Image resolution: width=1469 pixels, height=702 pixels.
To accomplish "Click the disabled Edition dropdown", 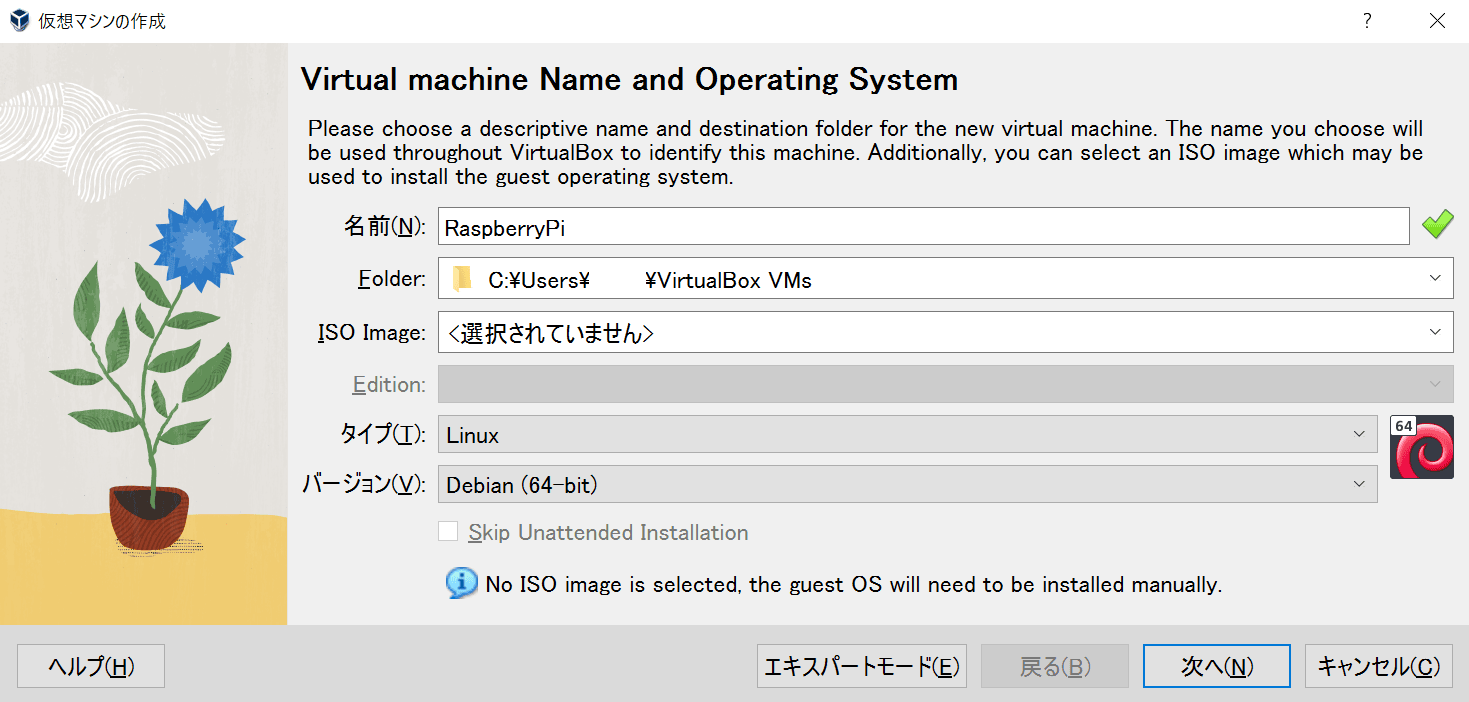I will (945, 384).
